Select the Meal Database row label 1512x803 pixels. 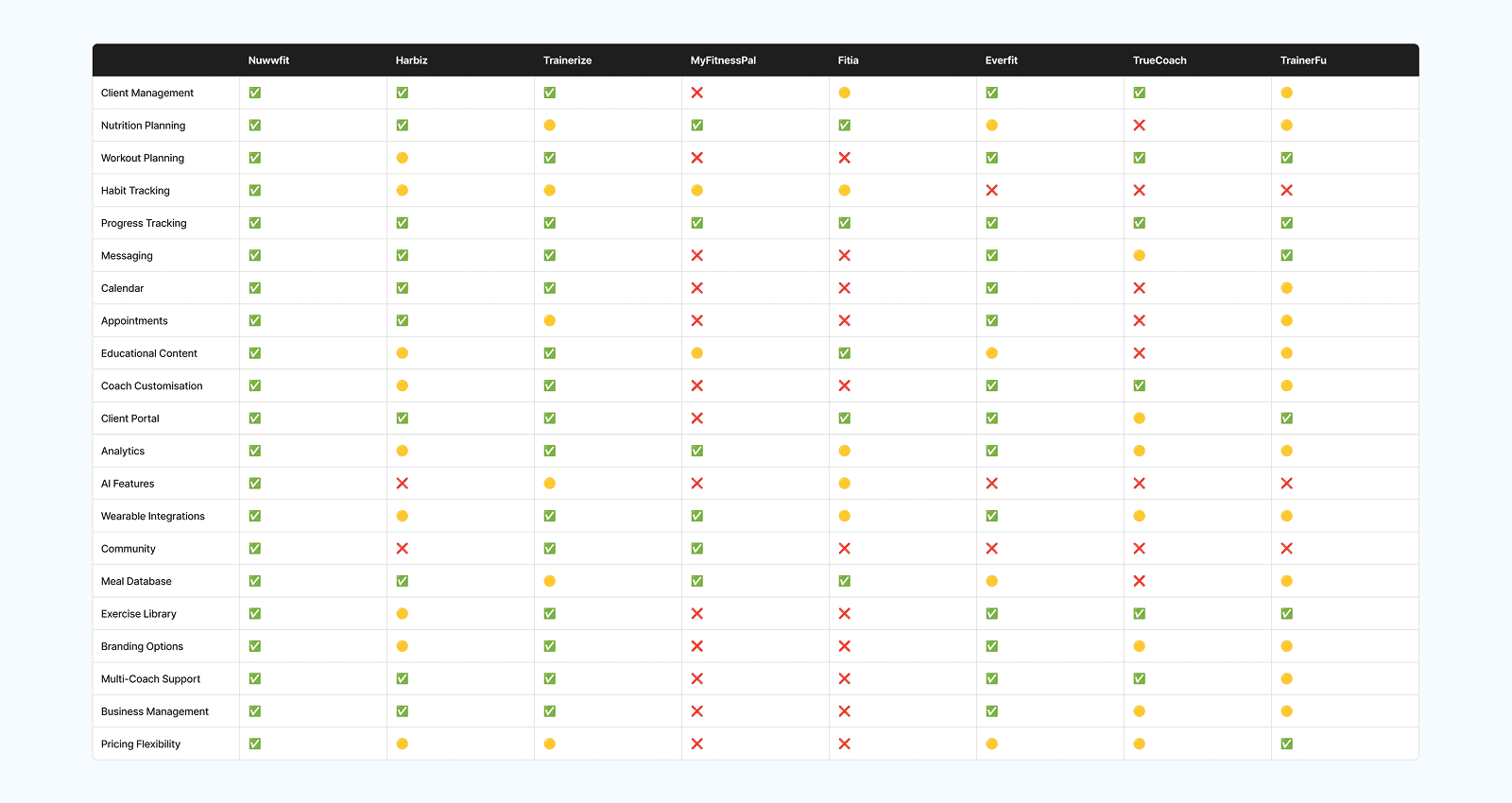click(136, 581)
